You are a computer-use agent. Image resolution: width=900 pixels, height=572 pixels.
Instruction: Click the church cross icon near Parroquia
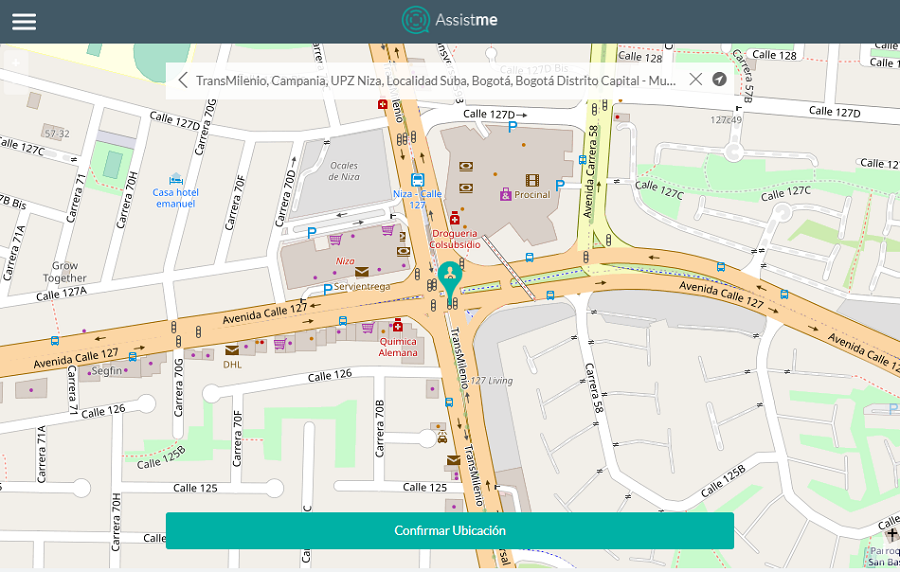892,535
